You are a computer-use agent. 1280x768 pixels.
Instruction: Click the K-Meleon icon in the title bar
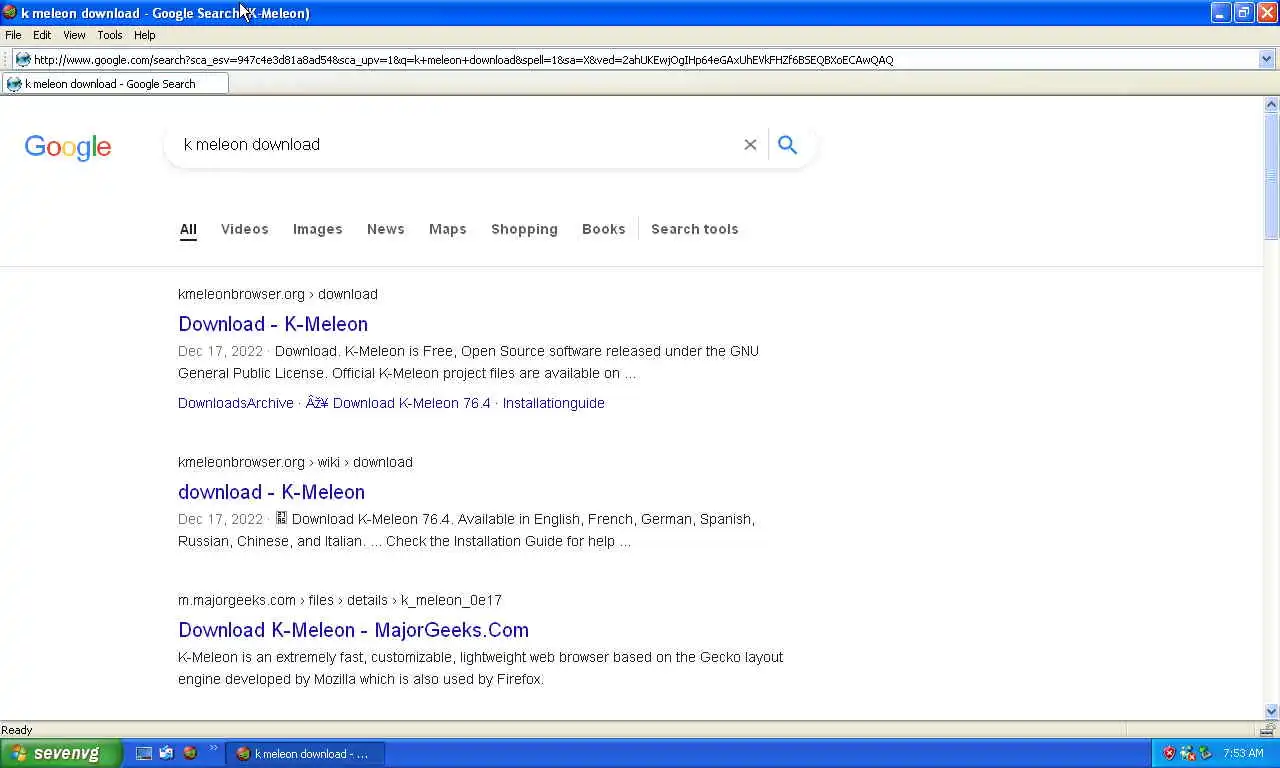(9, 12)
